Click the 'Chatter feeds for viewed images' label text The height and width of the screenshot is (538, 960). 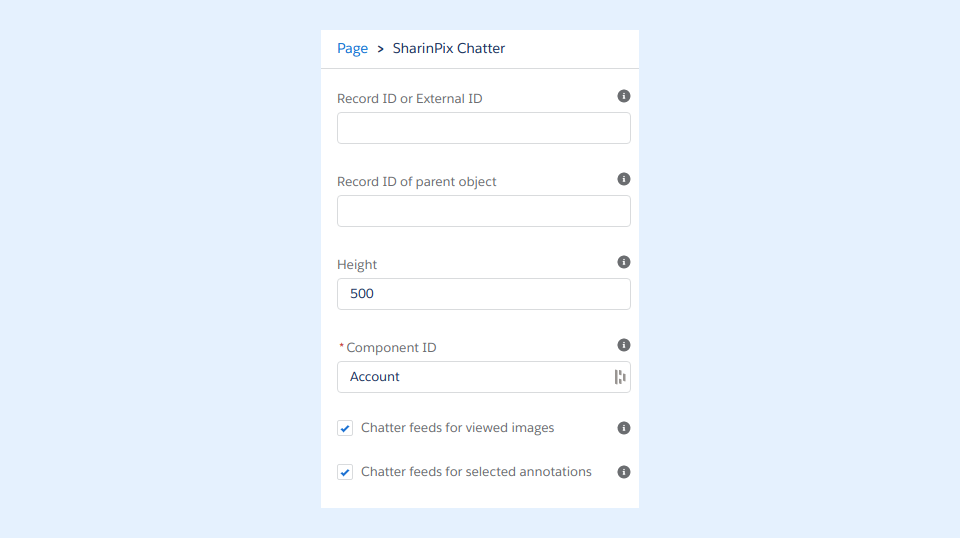pos(457,428)
